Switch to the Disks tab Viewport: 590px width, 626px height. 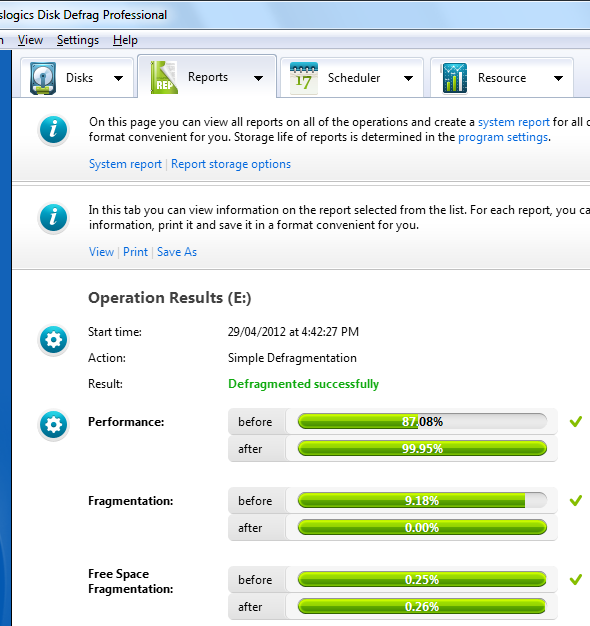[77, 77]
